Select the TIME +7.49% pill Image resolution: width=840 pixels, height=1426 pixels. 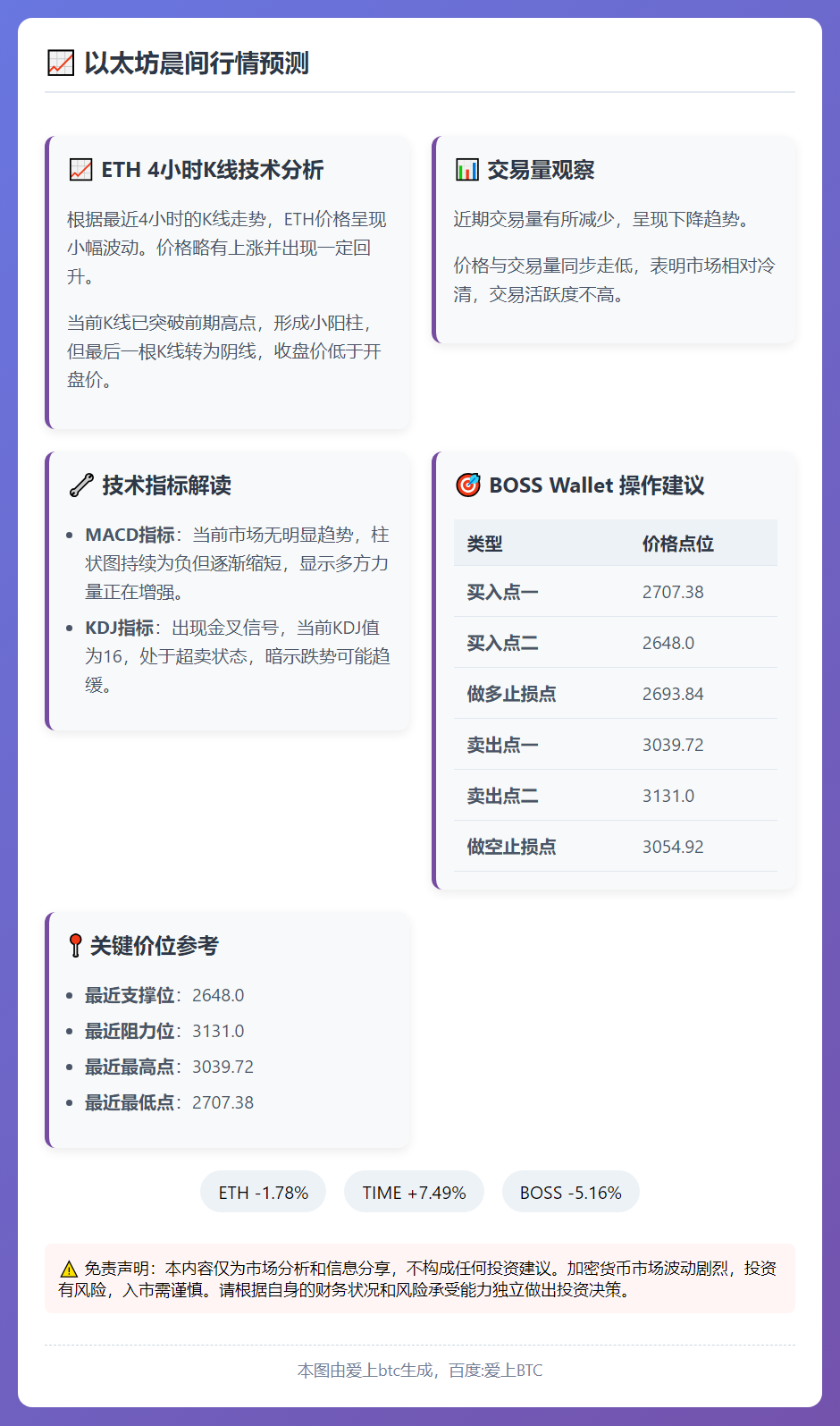pos(414,1192)
